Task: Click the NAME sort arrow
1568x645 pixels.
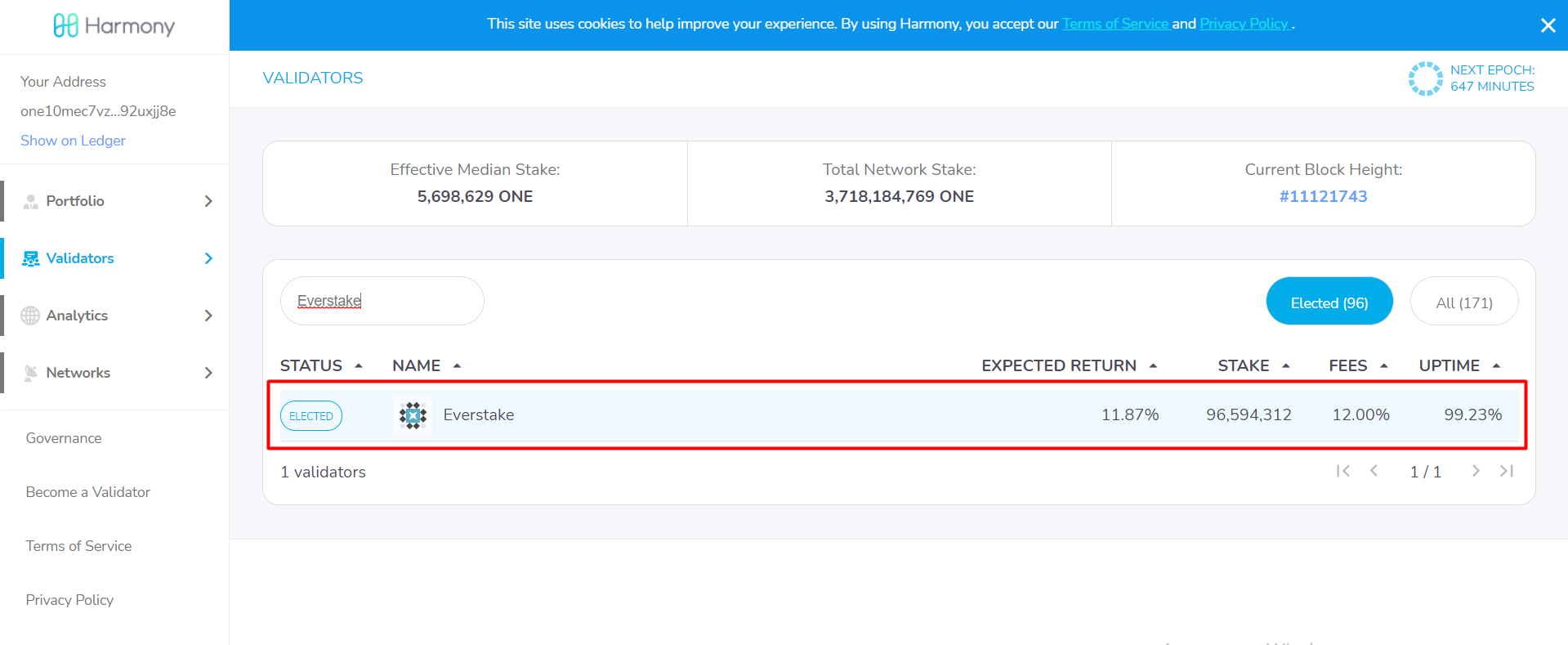Action: click(458, 366)
